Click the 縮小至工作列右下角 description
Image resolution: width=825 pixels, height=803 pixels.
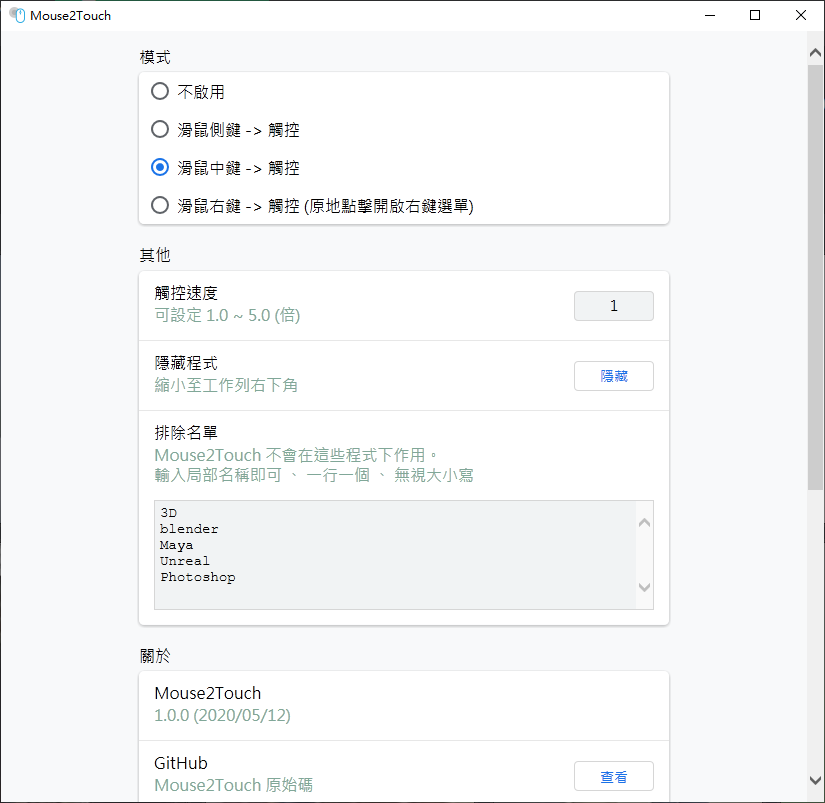coord(226,385)
